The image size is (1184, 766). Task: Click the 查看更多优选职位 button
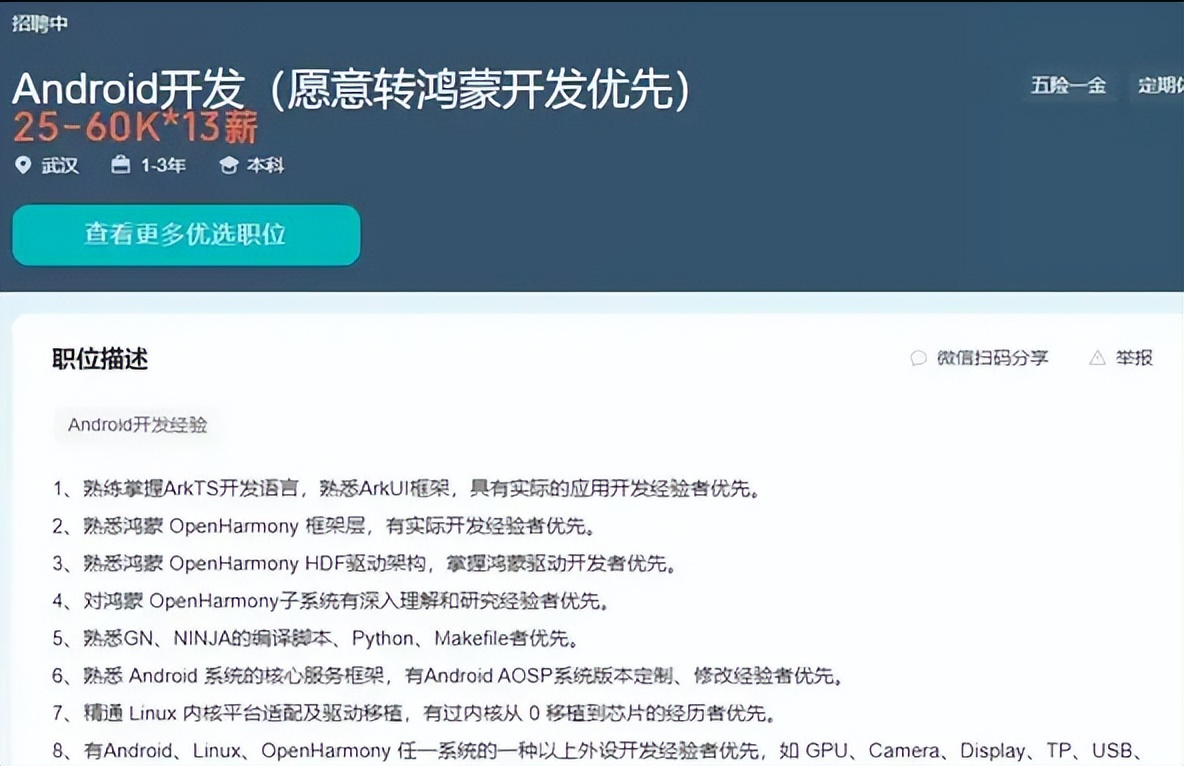[186, 235]
